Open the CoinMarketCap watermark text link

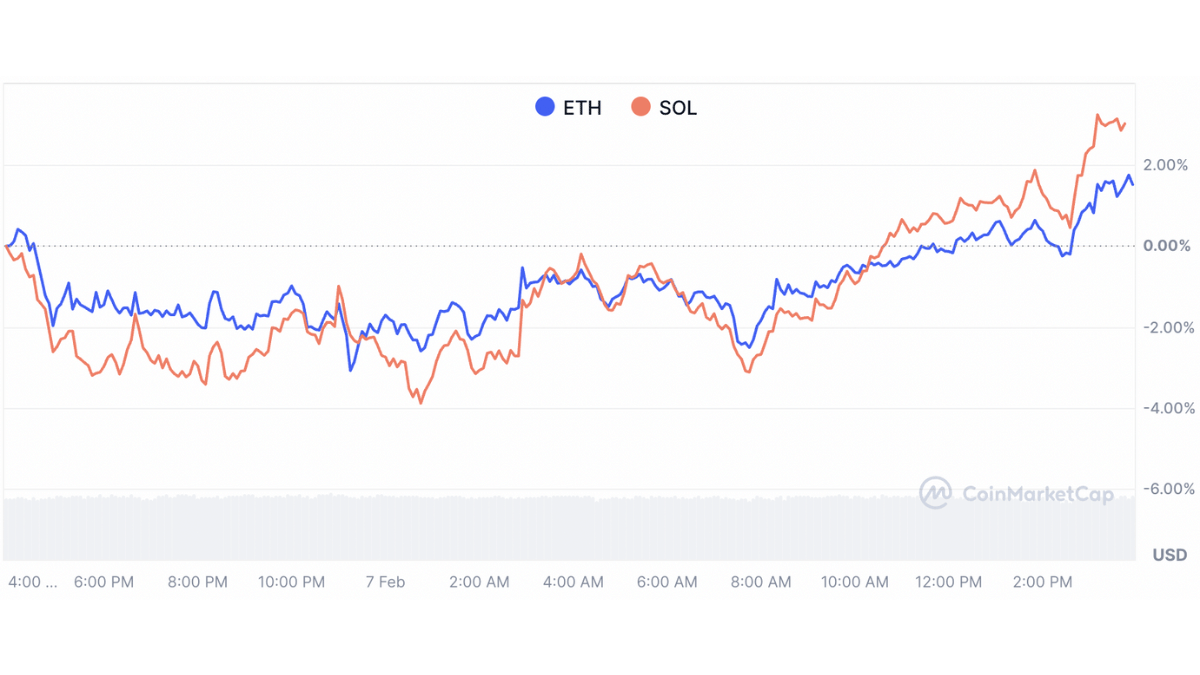[x=1037, y=493]
